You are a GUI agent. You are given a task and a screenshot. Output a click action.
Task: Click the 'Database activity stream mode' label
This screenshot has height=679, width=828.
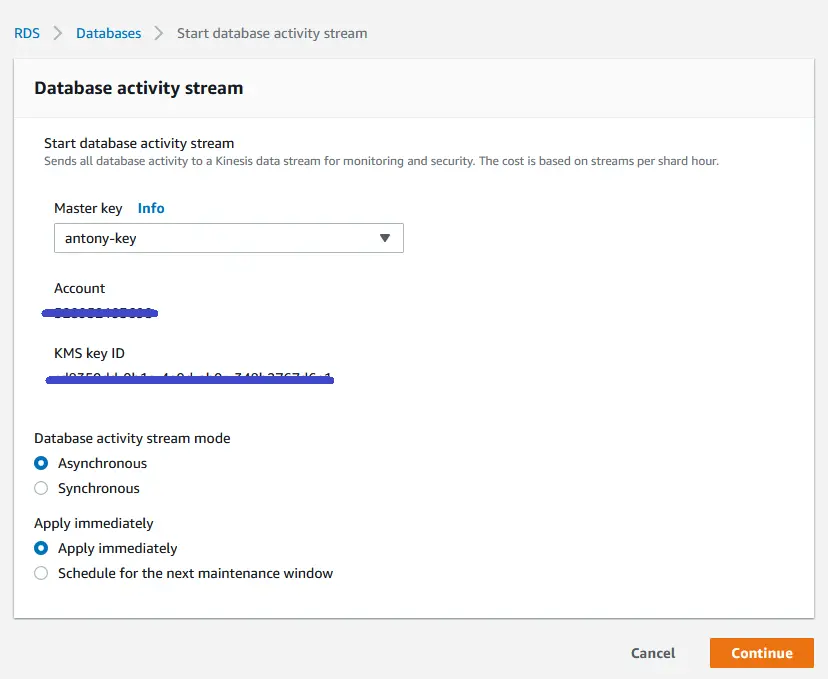coord(132,438)
